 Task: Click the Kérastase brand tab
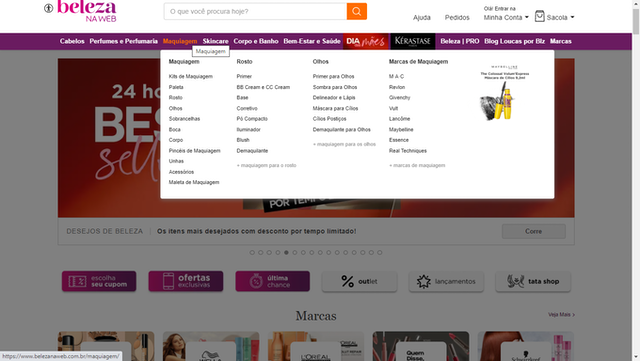pyautogui.click(x=413, y=41)
